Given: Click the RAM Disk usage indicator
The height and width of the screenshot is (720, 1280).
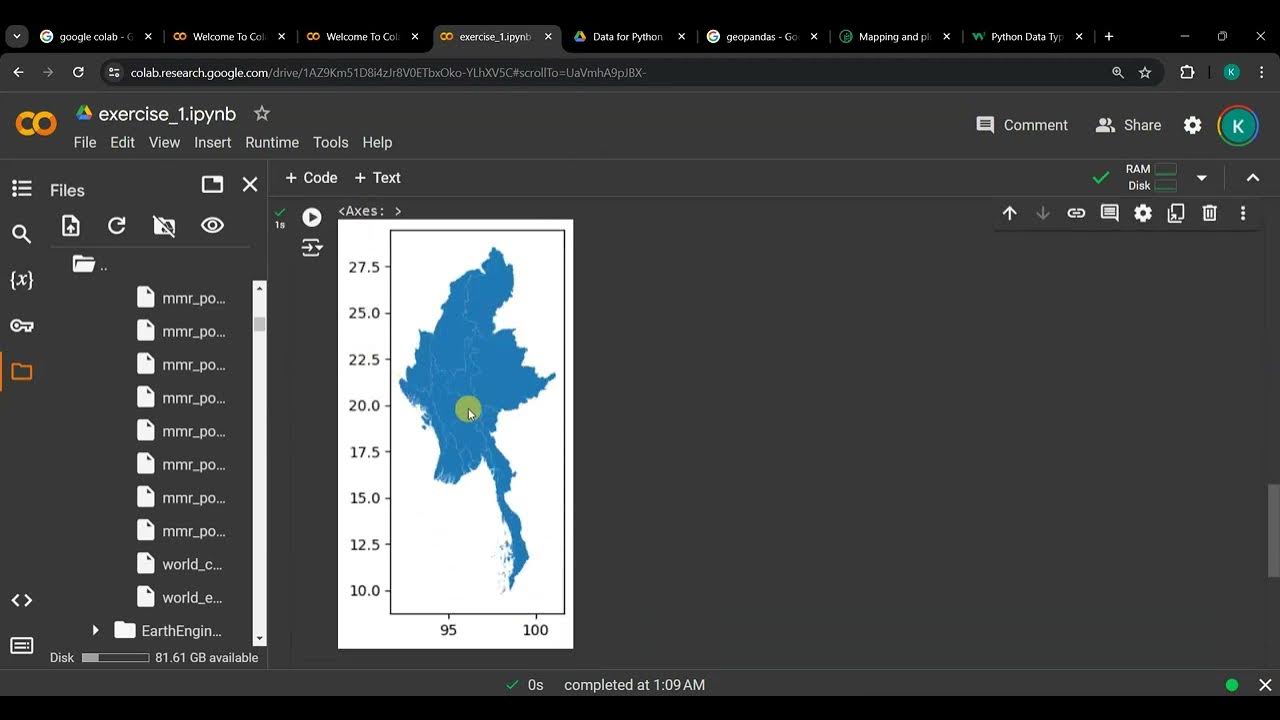Looking at the screenshot, I should tap(1151, 177).
